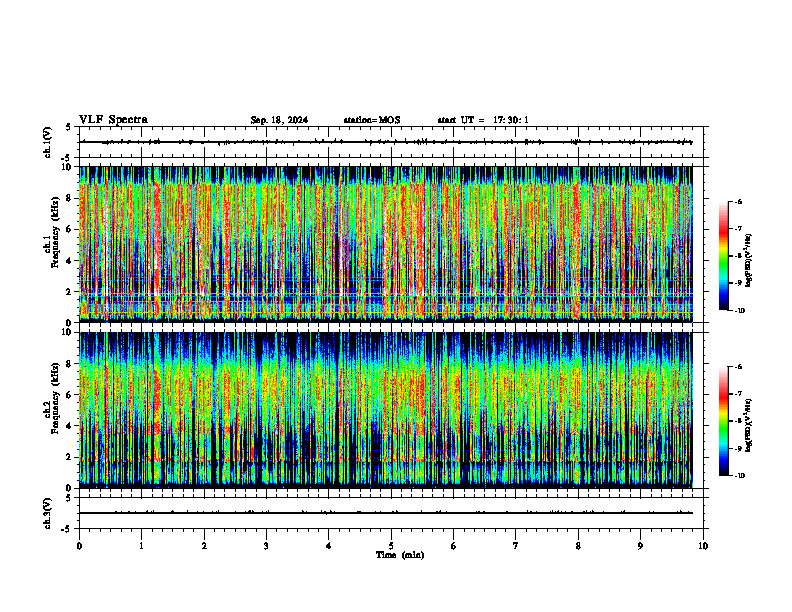Select the "start UT = 17:30: 1" text
The height and width of the screenshot is (612, 792).
483,120
